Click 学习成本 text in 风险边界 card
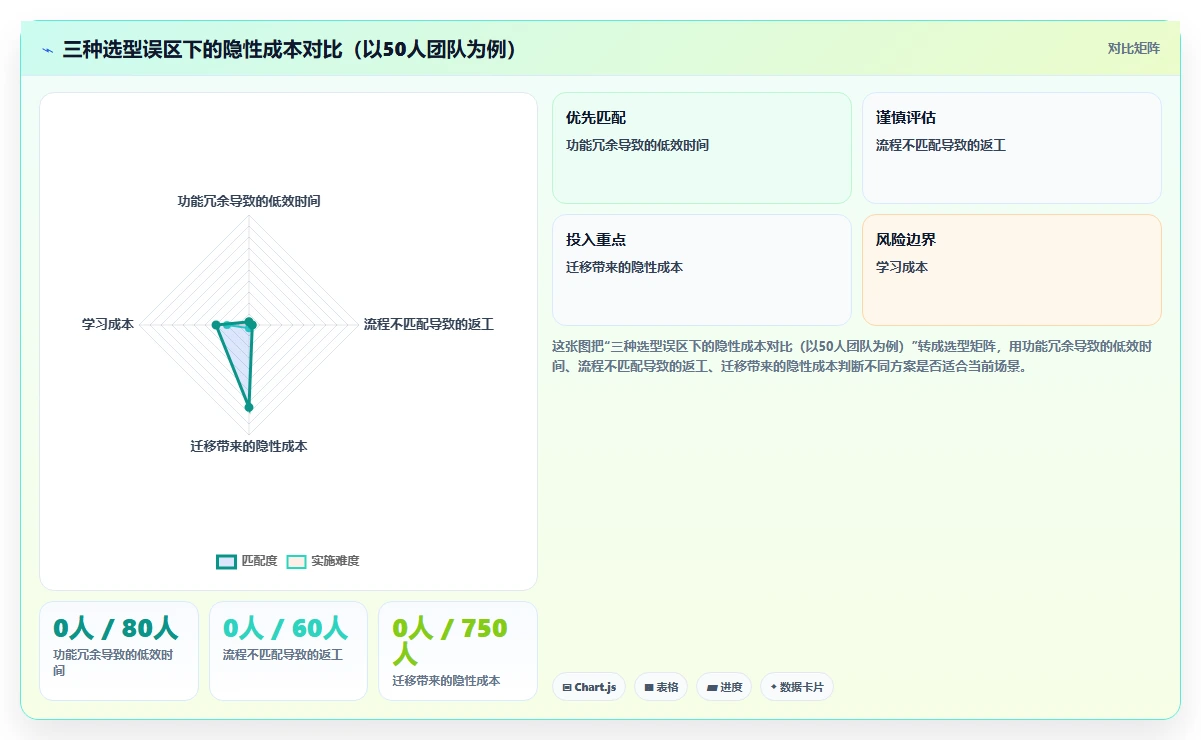The height and width of the screenshot is (740, 1201). pos(902,267)
